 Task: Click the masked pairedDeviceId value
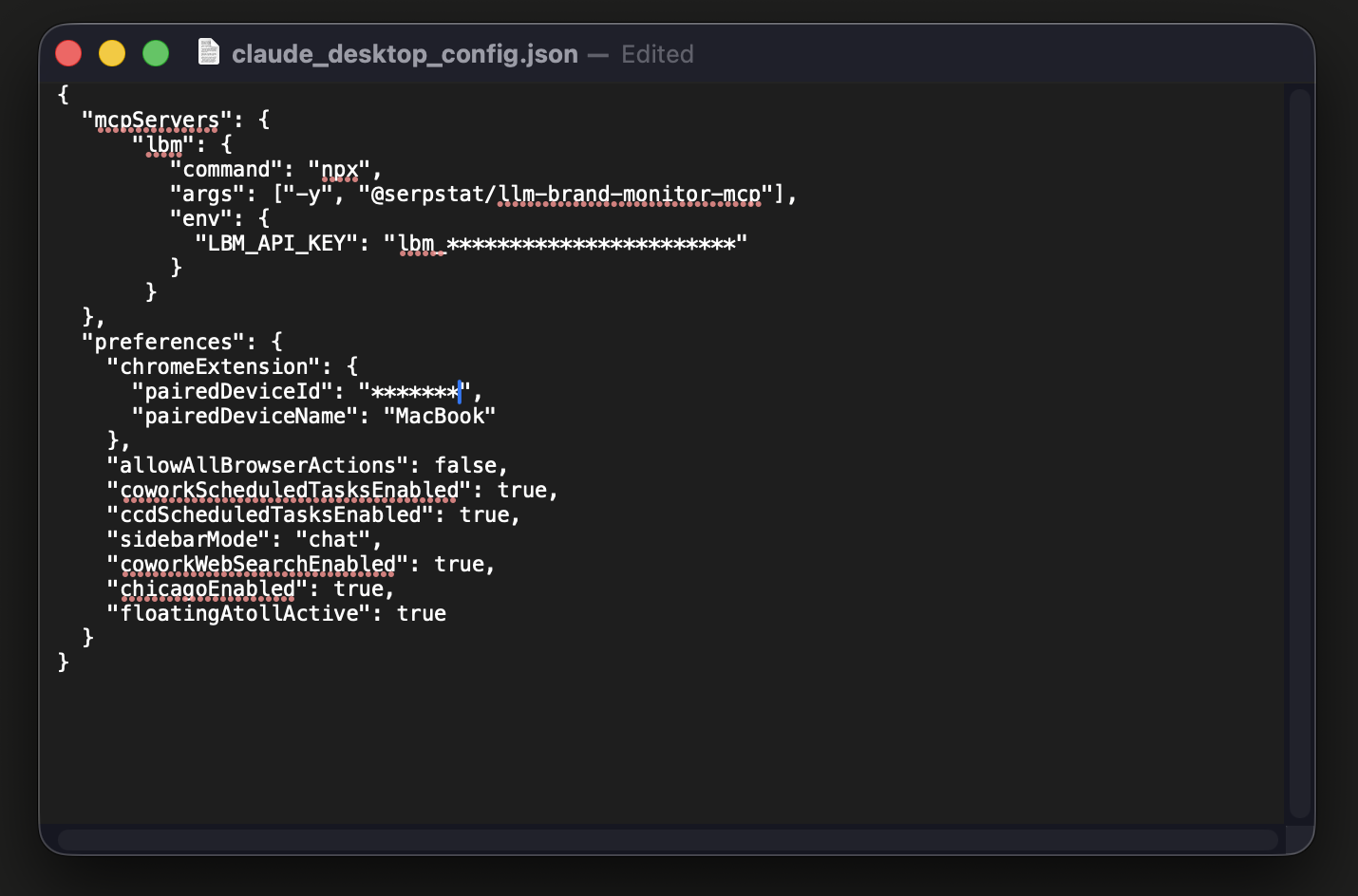pos(415,391)
